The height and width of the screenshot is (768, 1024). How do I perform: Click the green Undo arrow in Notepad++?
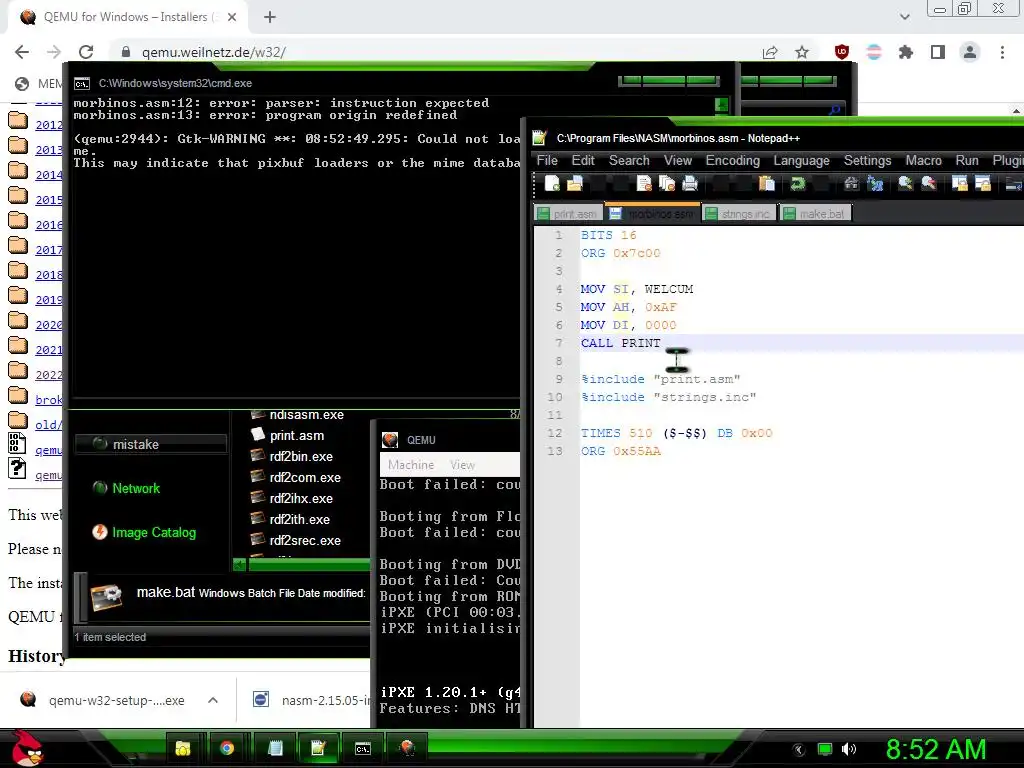797,184
